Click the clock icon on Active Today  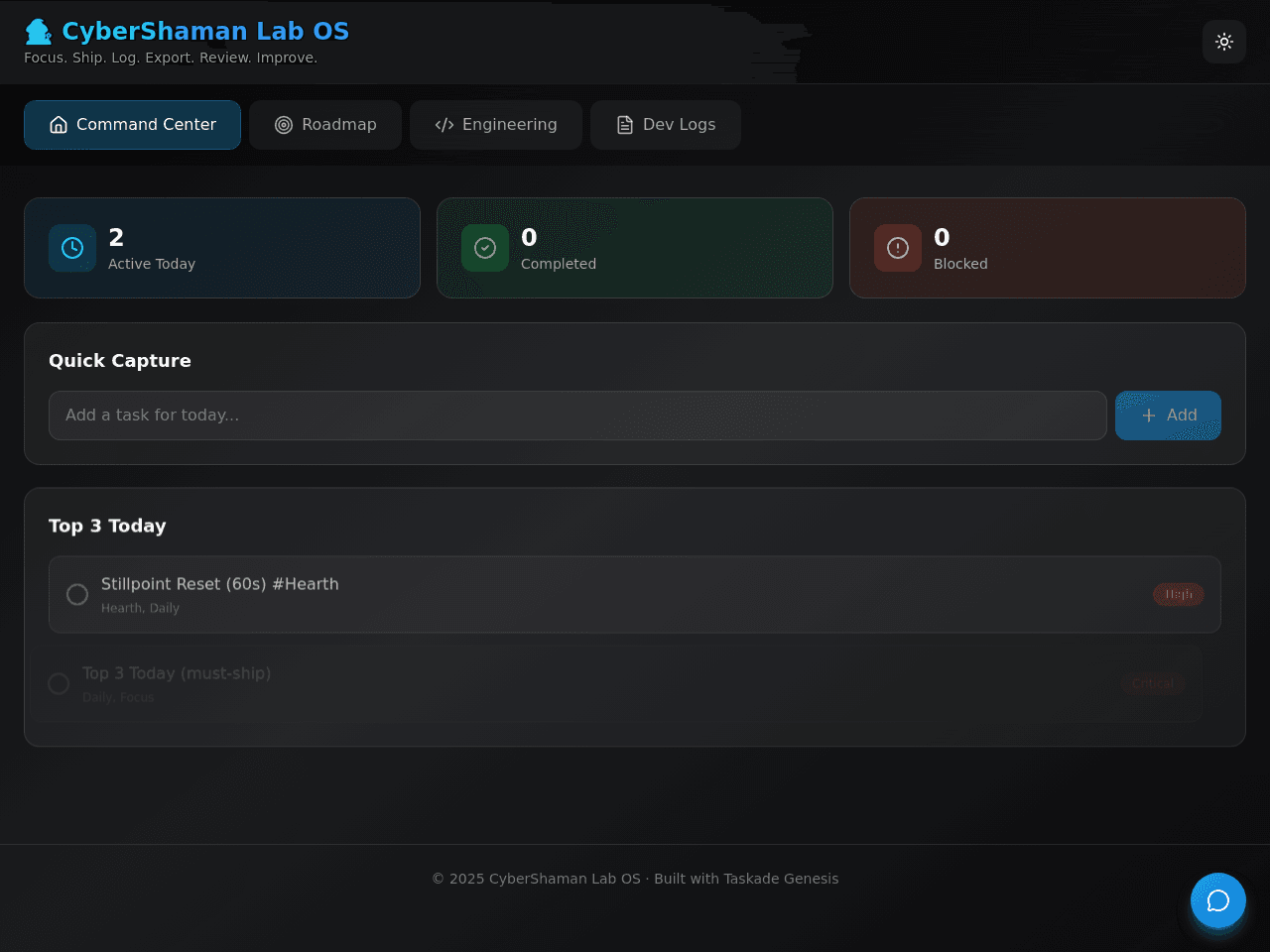click(72, 248)
